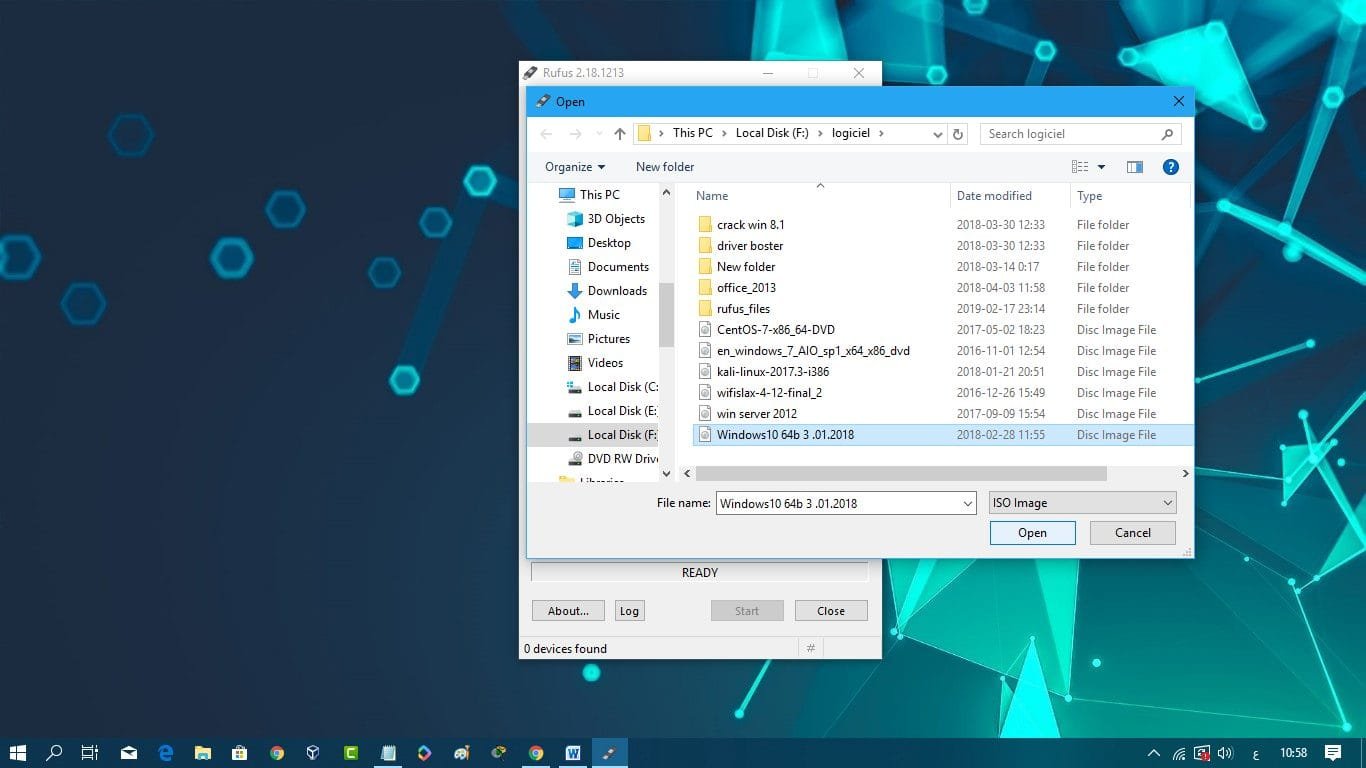Open the Help question mark icon

[1170, 167]
